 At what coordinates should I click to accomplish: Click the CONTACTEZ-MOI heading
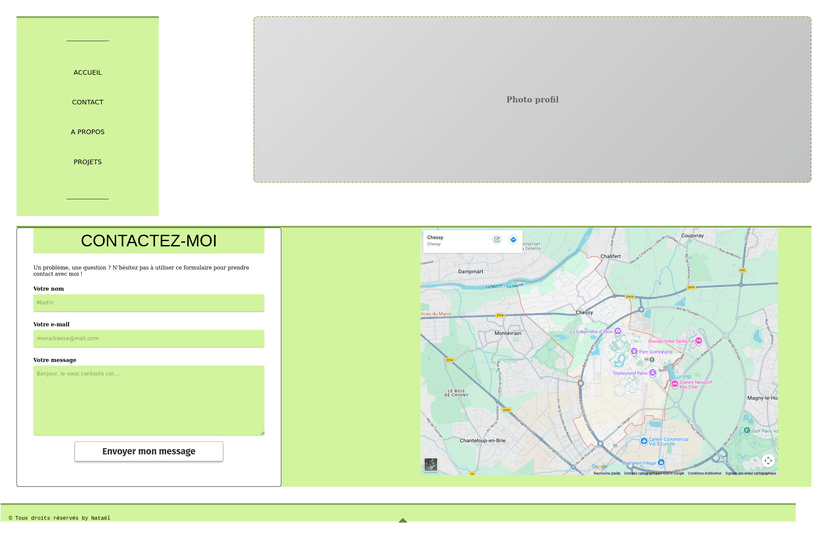click(x=149, y=241)
